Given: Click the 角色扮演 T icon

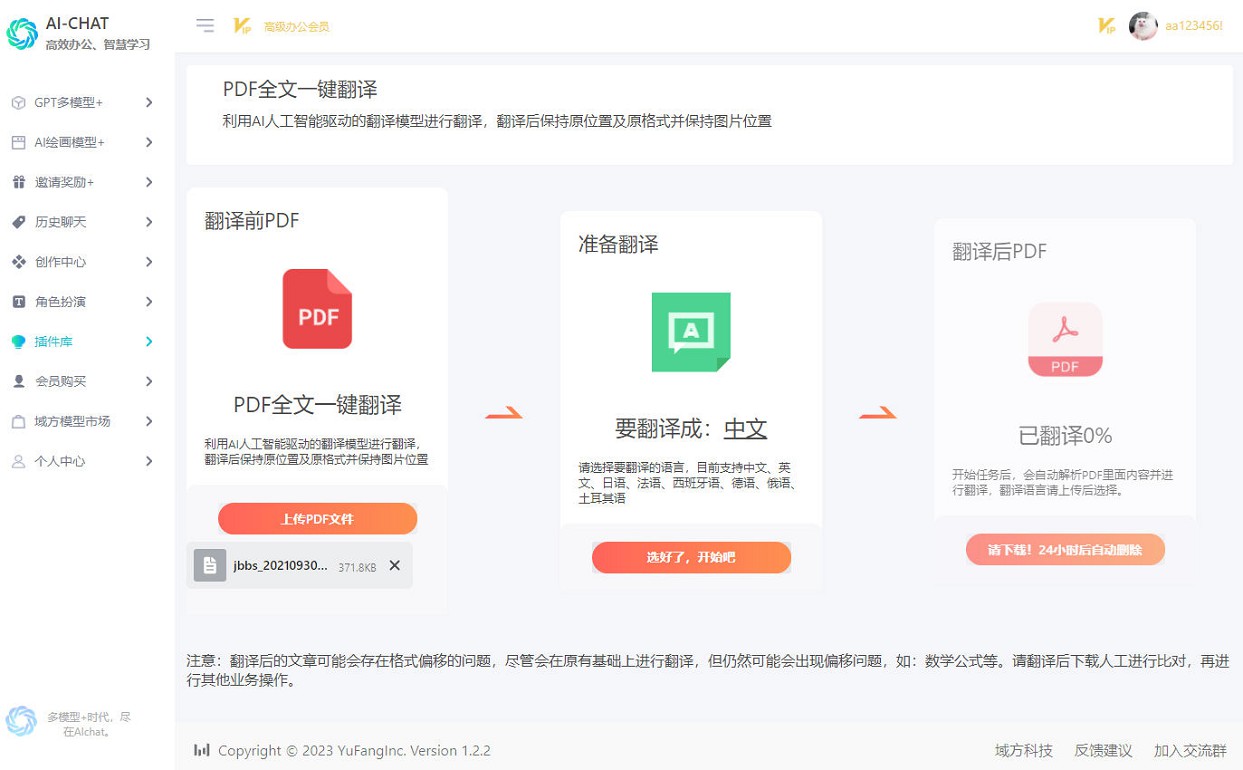Looking at the screenshot, I should pos(18,302).
